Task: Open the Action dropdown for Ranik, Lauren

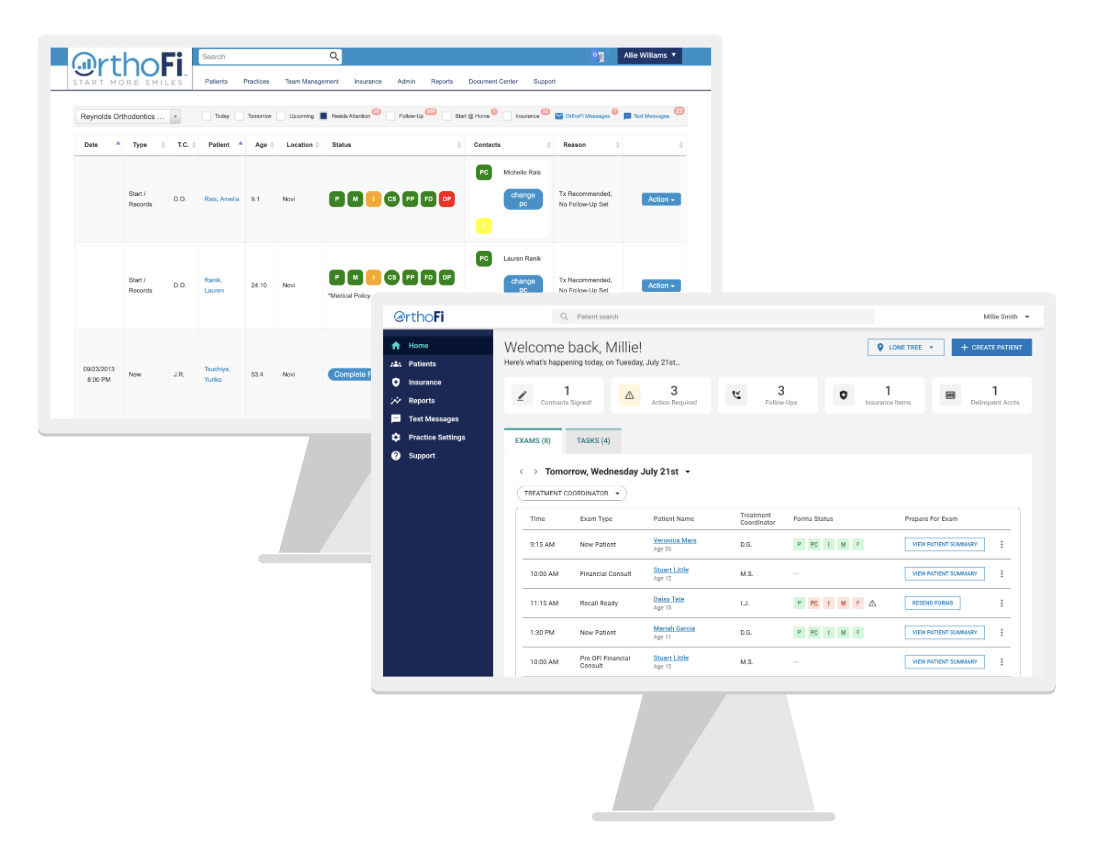Action: click(661, 286)
